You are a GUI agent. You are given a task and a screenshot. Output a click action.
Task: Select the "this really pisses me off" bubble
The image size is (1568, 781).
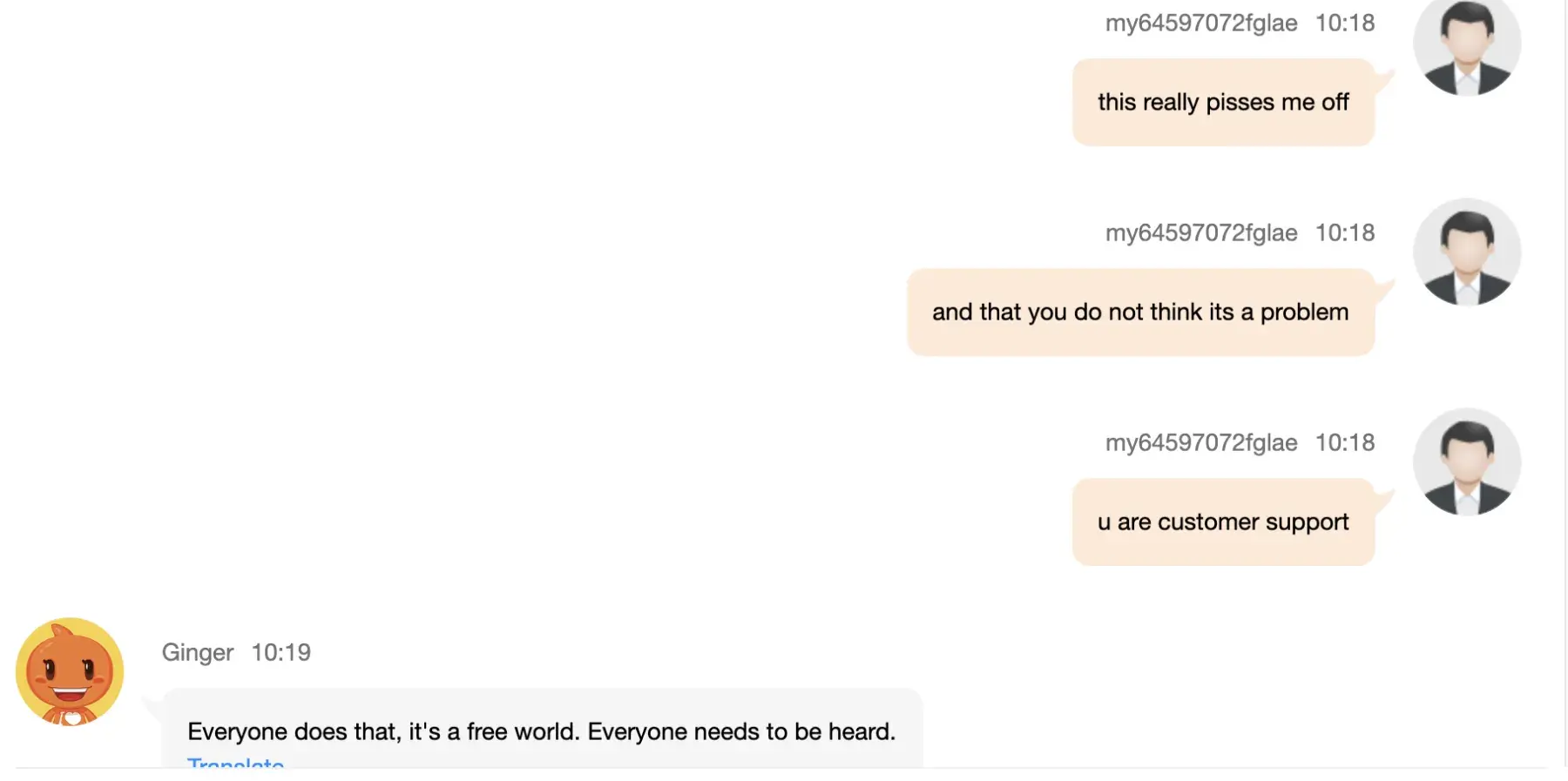[1223, 103]
